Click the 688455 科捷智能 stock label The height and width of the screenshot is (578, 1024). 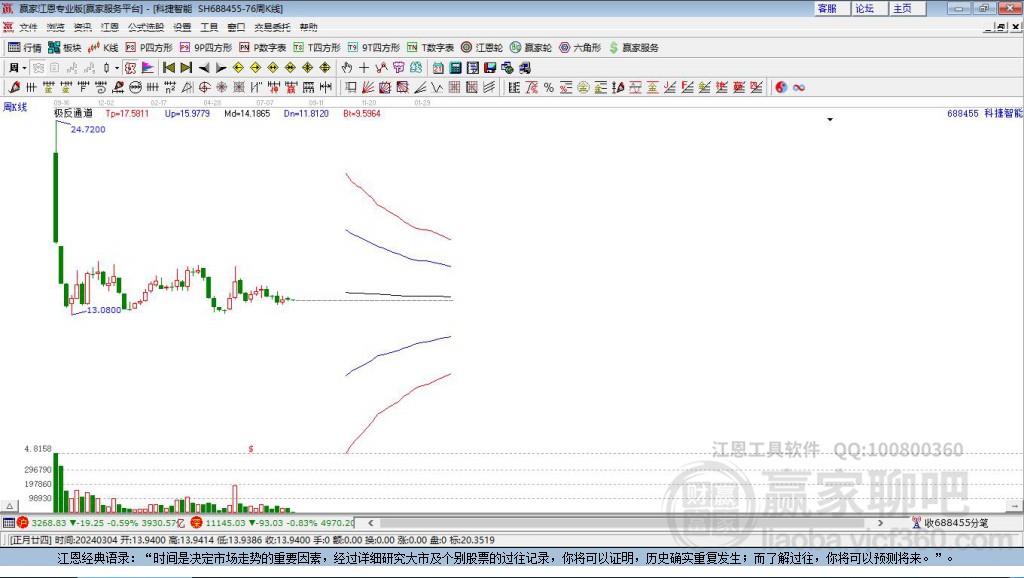click(x=985, y=113)
